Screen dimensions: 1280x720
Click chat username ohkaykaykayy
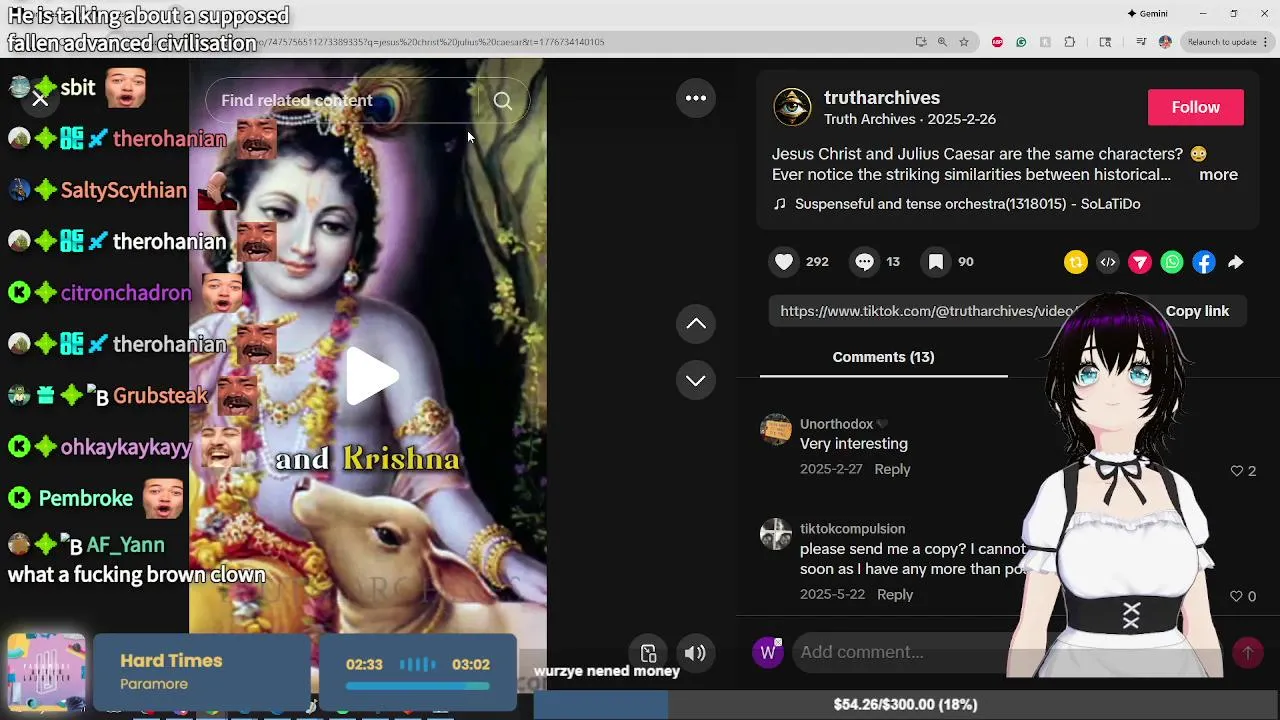(126, 447)
